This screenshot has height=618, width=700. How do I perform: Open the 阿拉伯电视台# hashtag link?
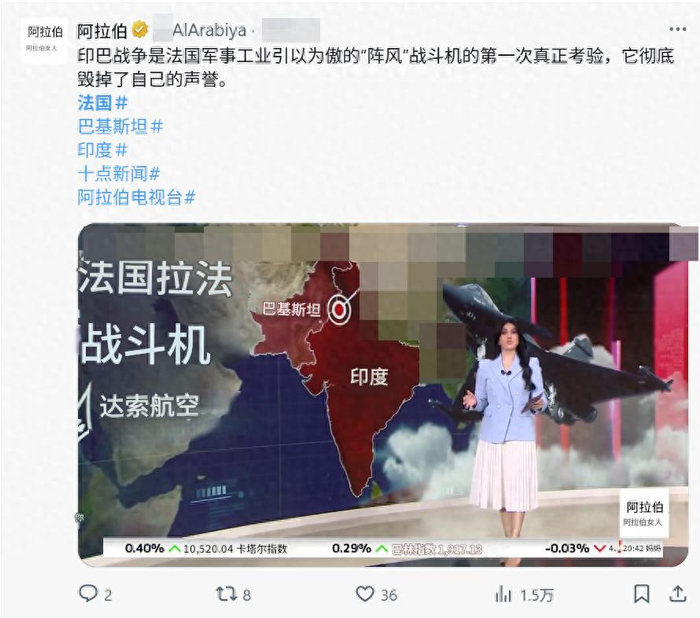click(x=137, y=197)
